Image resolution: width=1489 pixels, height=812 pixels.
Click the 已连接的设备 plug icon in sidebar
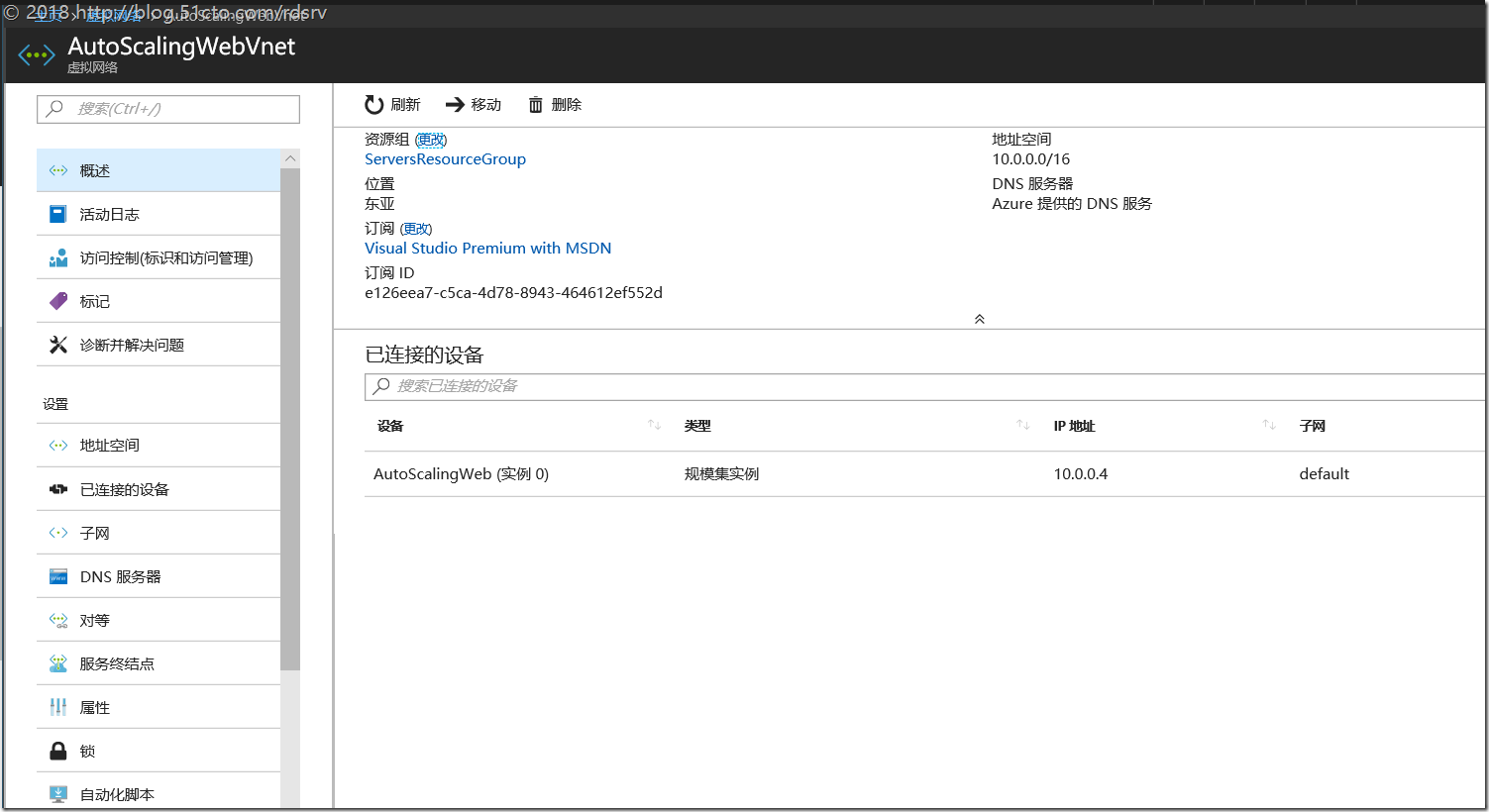pos(58,489)
